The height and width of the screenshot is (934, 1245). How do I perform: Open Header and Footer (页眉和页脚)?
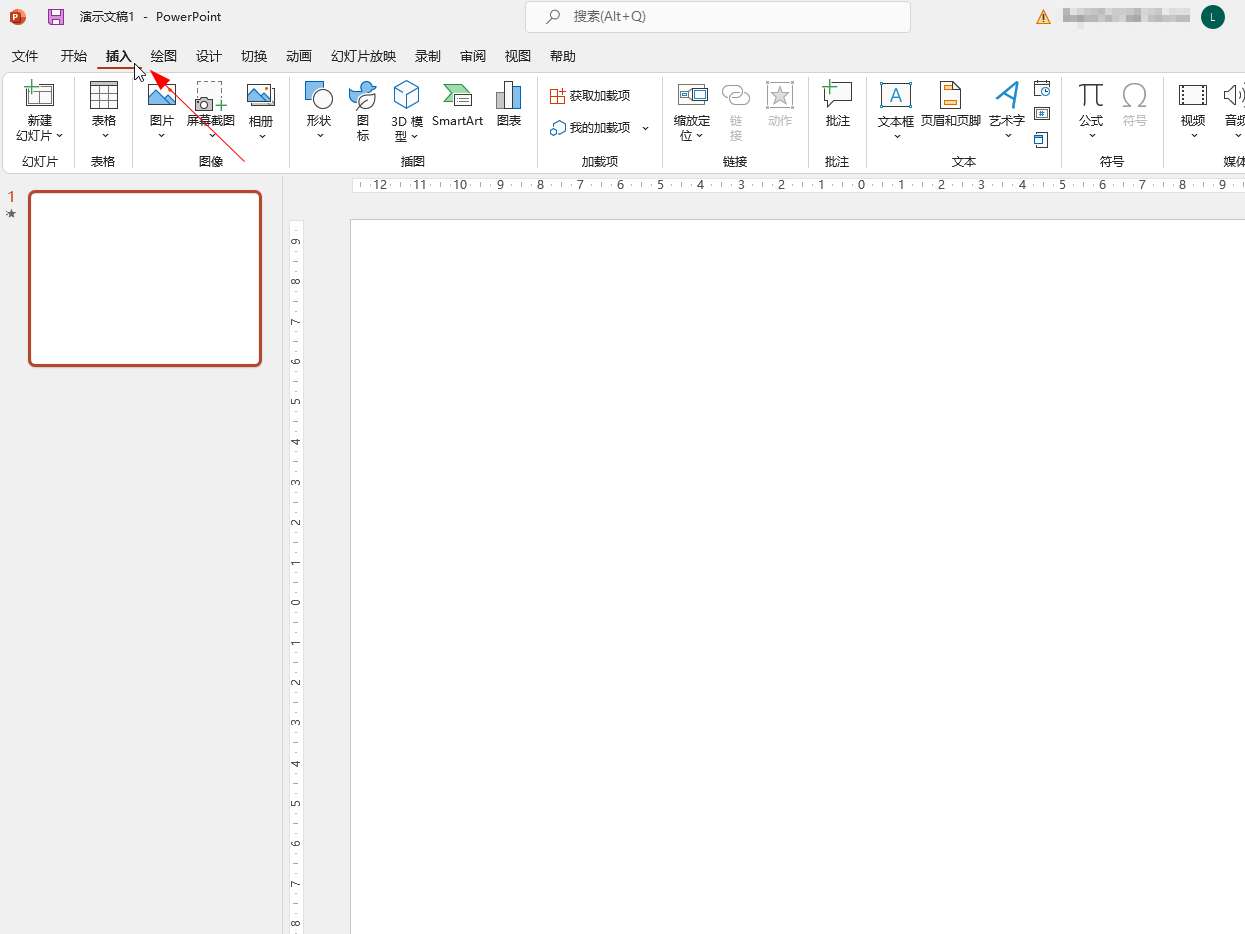tap(950, 105)
